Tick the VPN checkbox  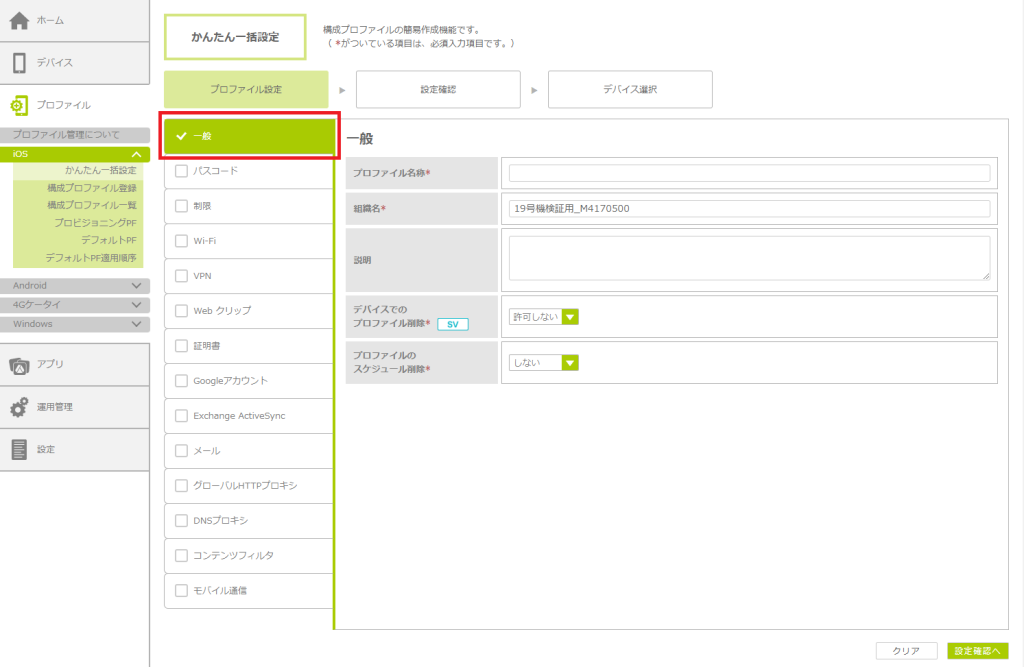pos(181,276)
